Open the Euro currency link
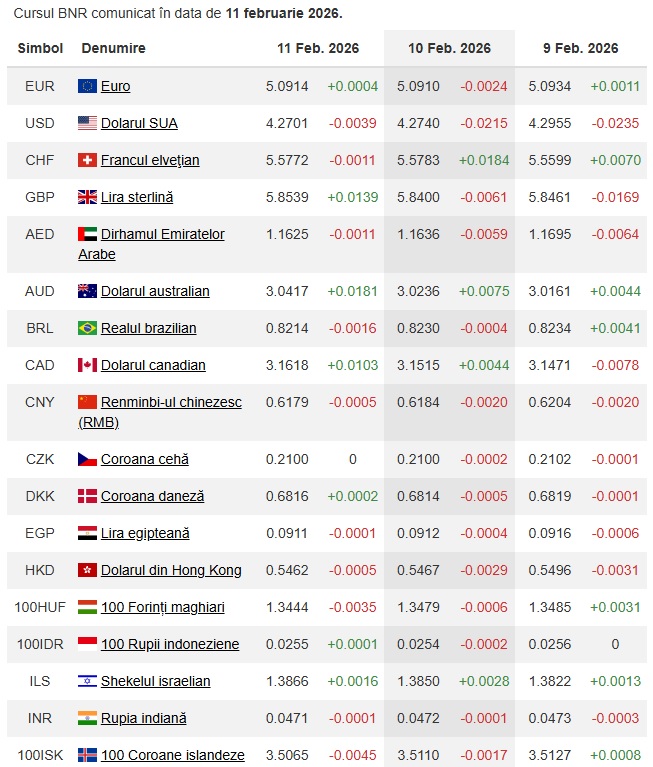653x767 pixels. (116, 86)
